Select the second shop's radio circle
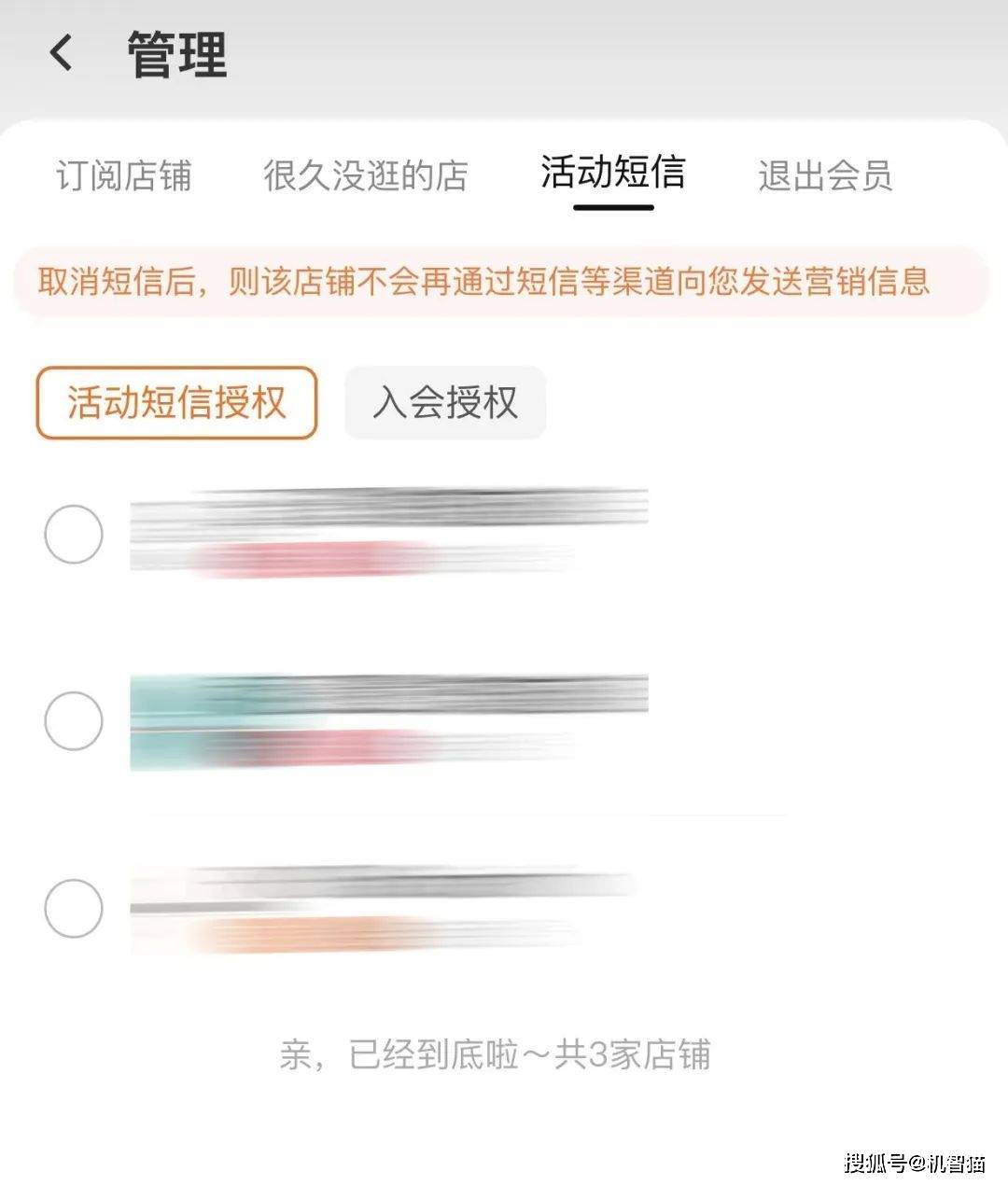Image resolution: width=1008 pixels, height=1185 pixels. pyautogui.click(x=74, y=721)
